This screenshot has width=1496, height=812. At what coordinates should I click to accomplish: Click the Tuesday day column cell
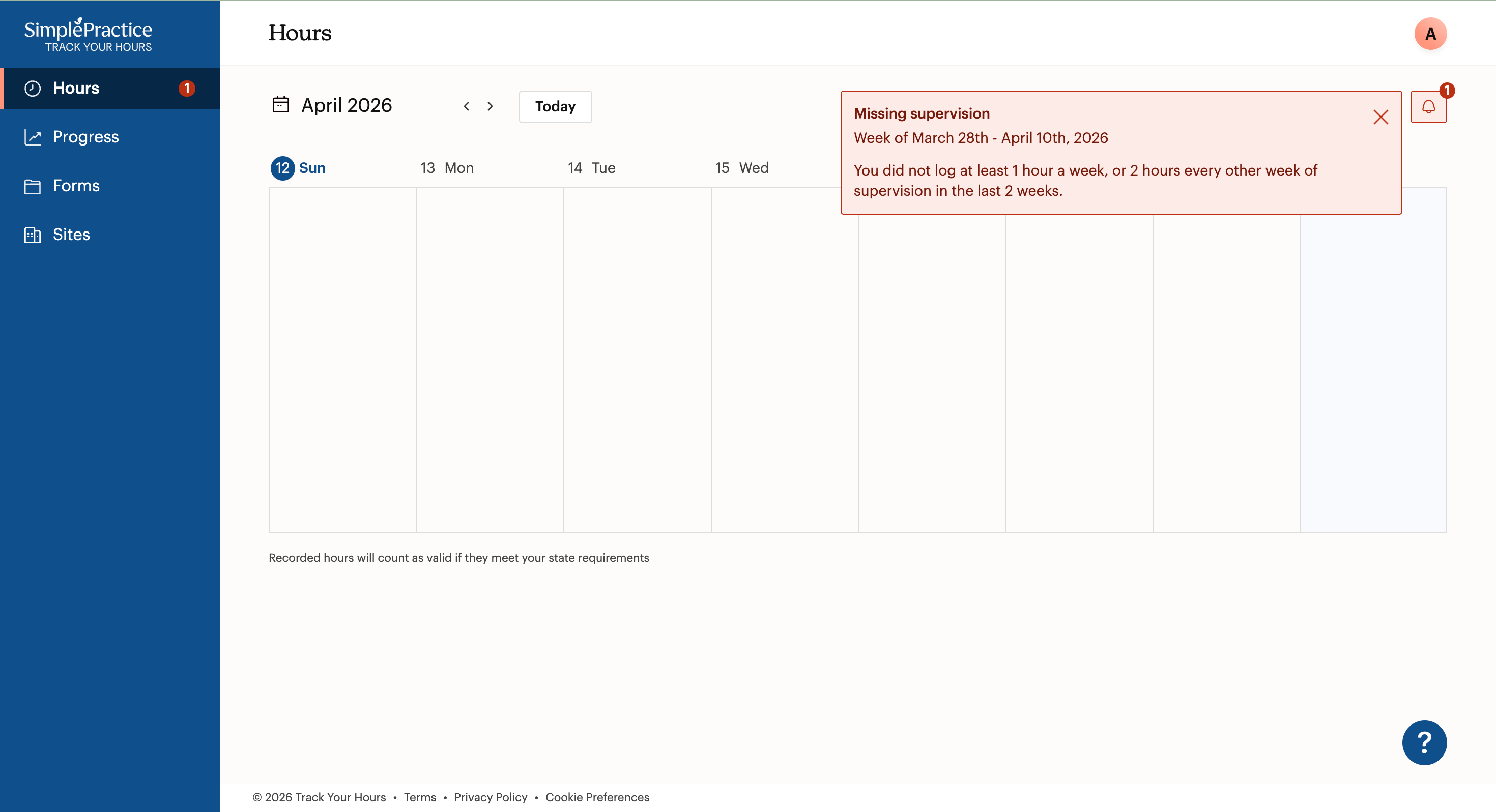pos(638,360)
